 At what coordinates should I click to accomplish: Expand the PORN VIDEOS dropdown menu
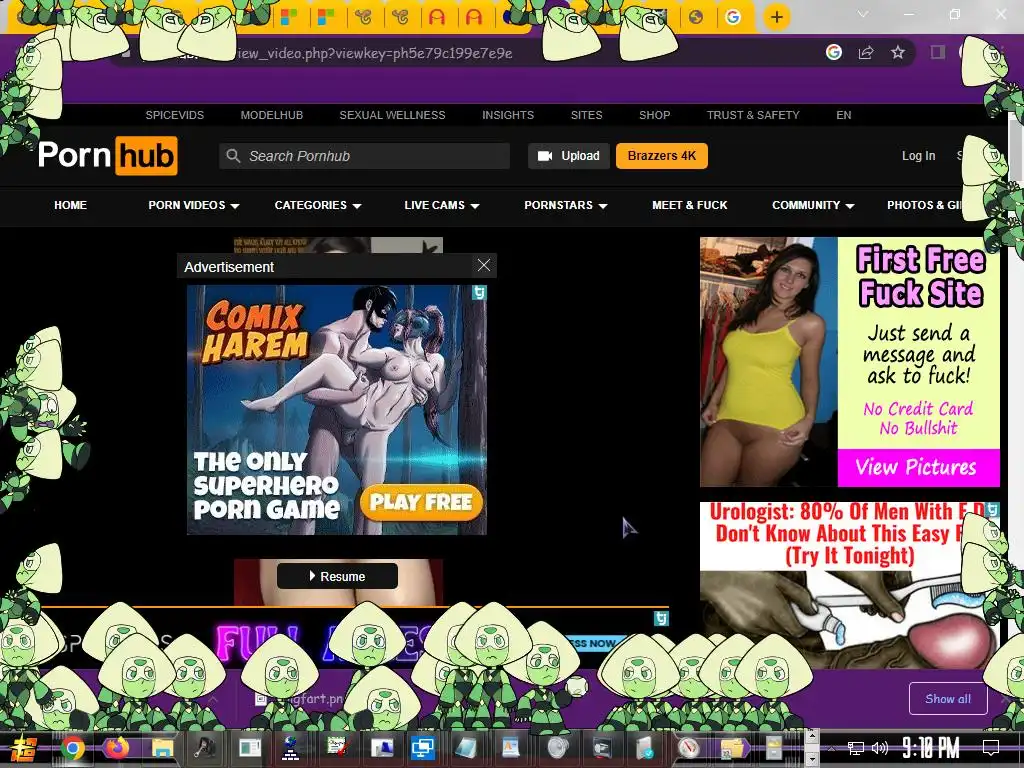(x=194, y=205)
